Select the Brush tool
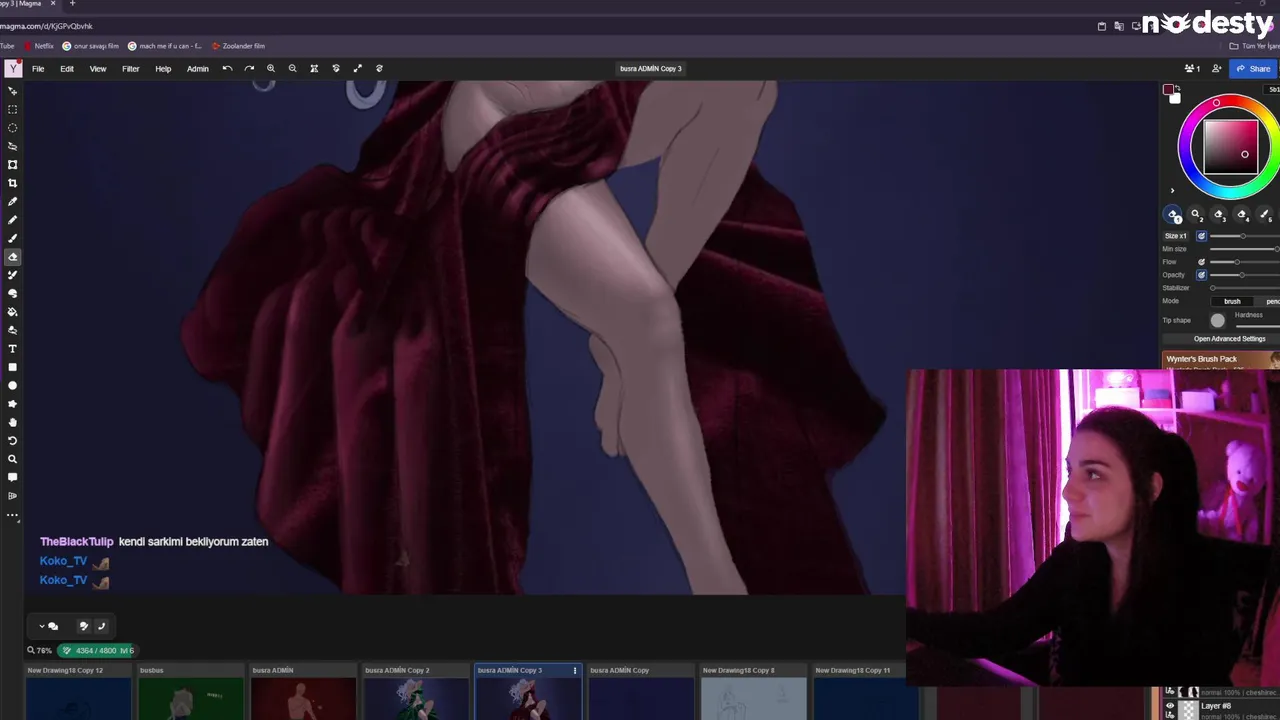Image resolution: width=1280 pixels, height=720 pixels. point(13,238)
